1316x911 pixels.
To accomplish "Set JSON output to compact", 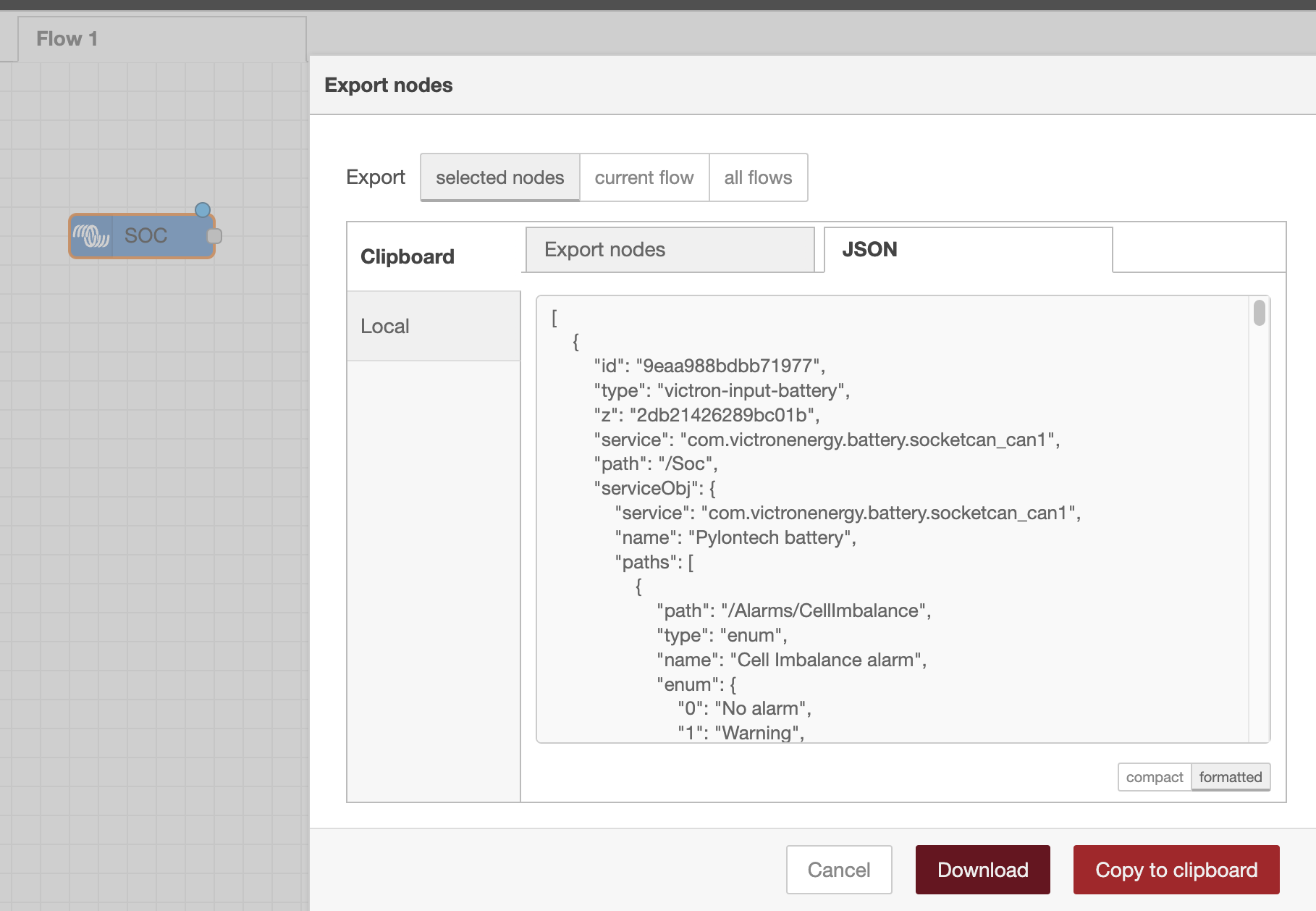I will pyautogui.click(x=1155, y=777).
